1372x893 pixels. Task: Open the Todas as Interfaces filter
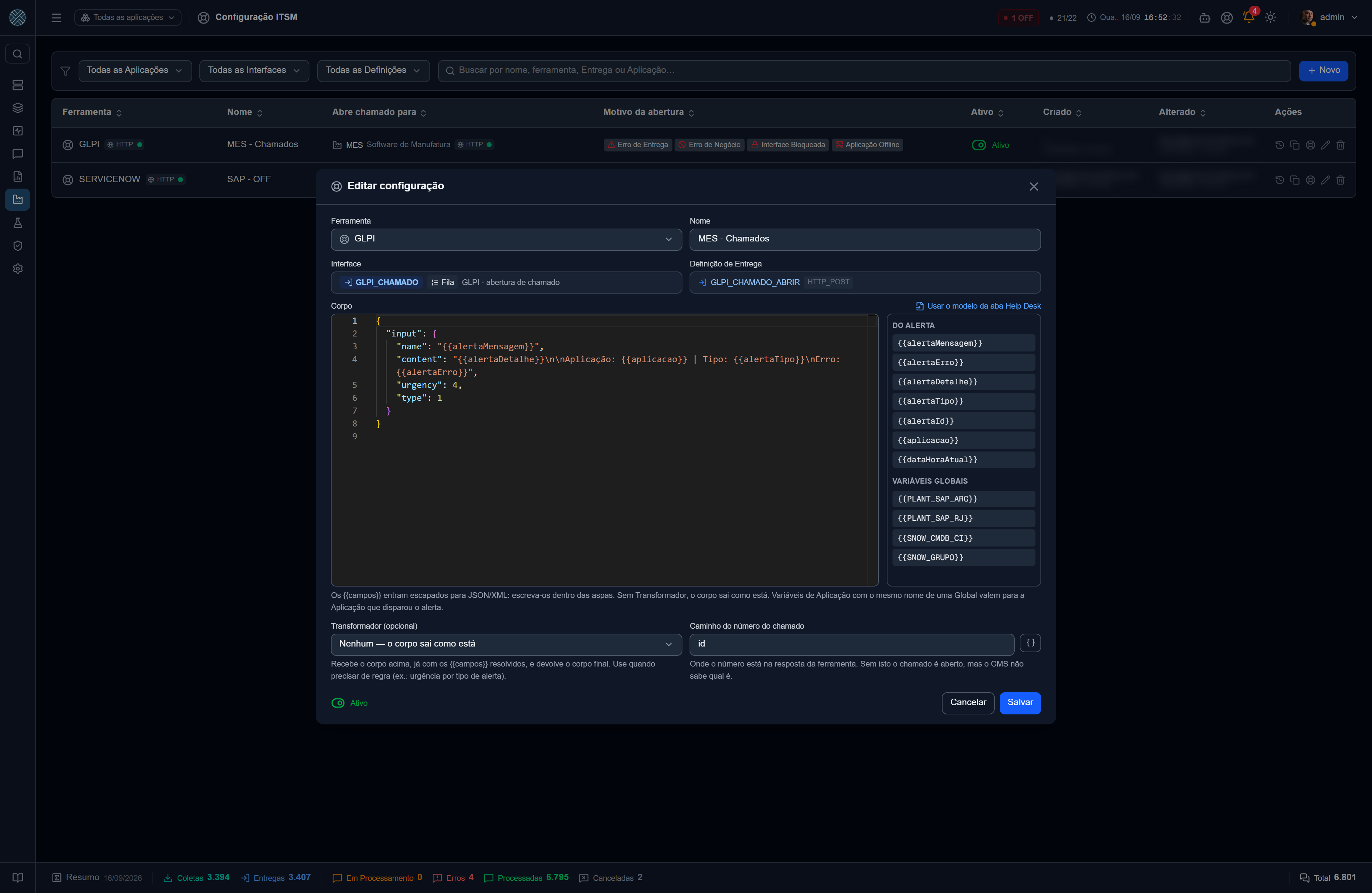[x=254, y=70]
